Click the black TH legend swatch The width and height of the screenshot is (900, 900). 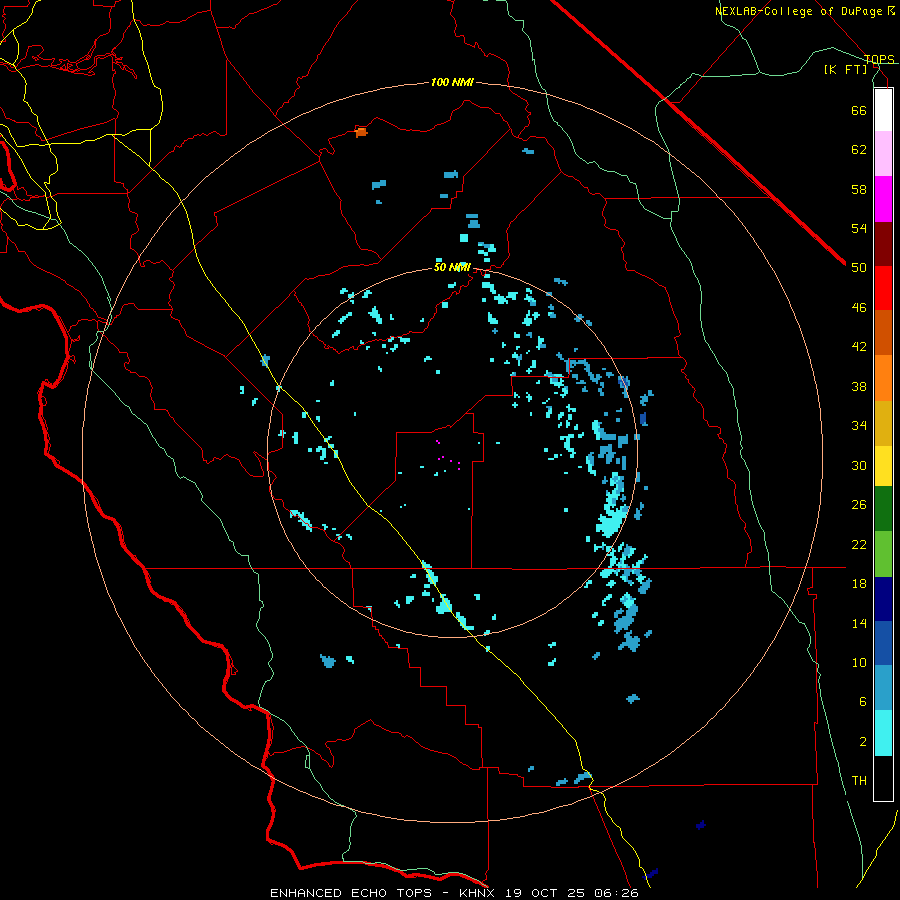(883, 778)
